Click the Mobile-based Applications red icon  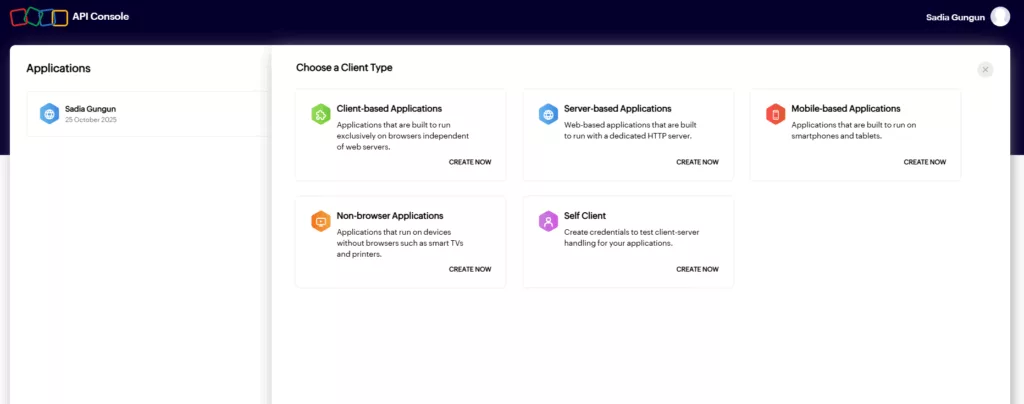(x=774, y=114)
